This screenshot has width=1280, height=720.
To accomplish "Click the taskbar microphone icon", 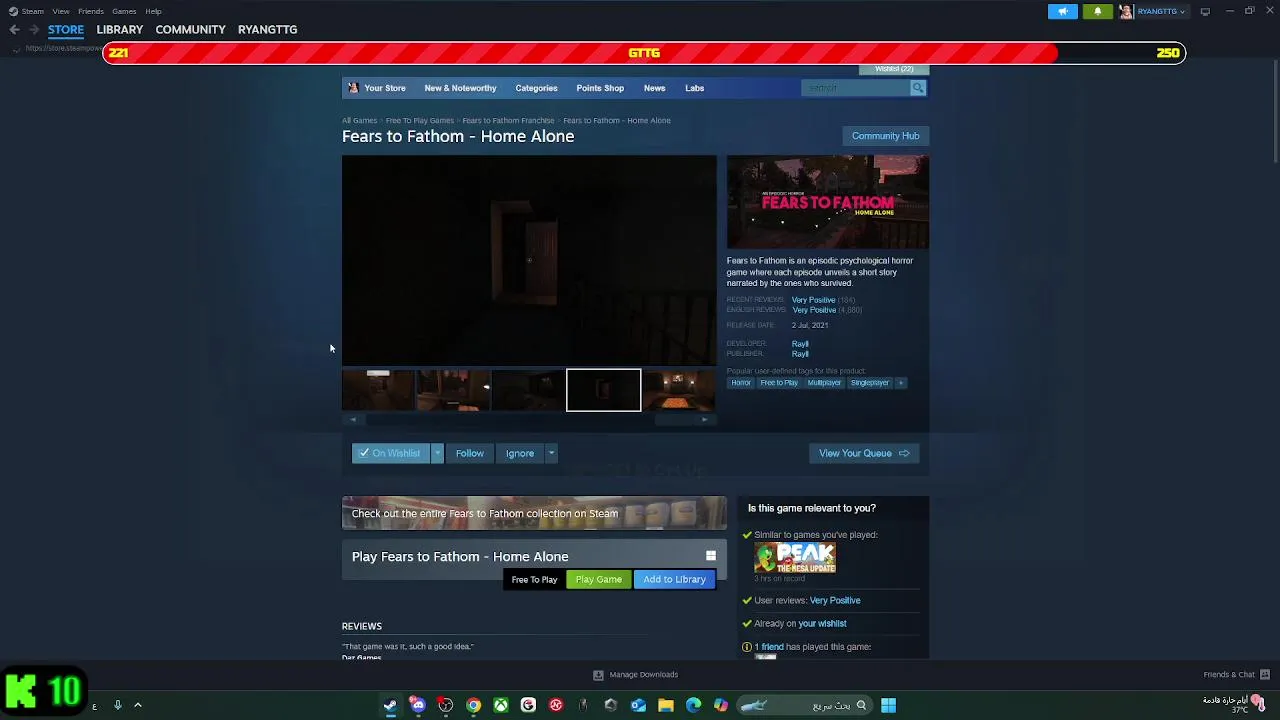I will coord(117,705).
